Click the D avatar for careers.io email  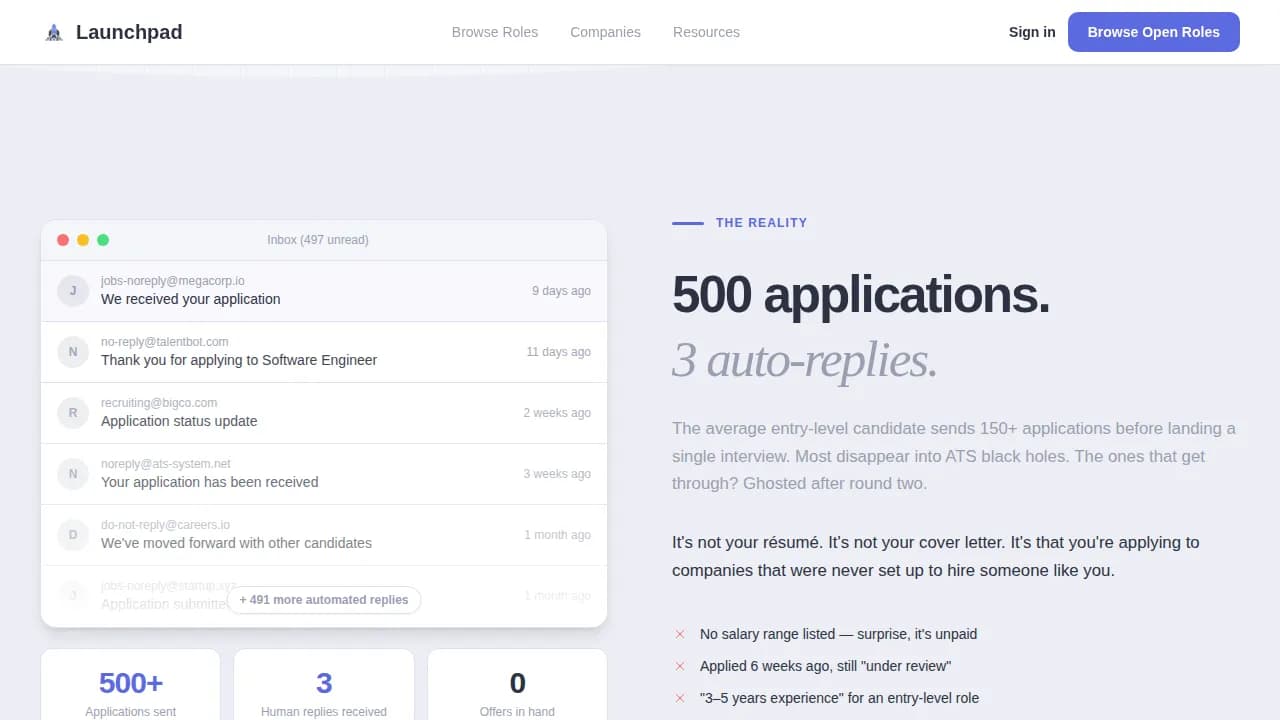(73, 535)
